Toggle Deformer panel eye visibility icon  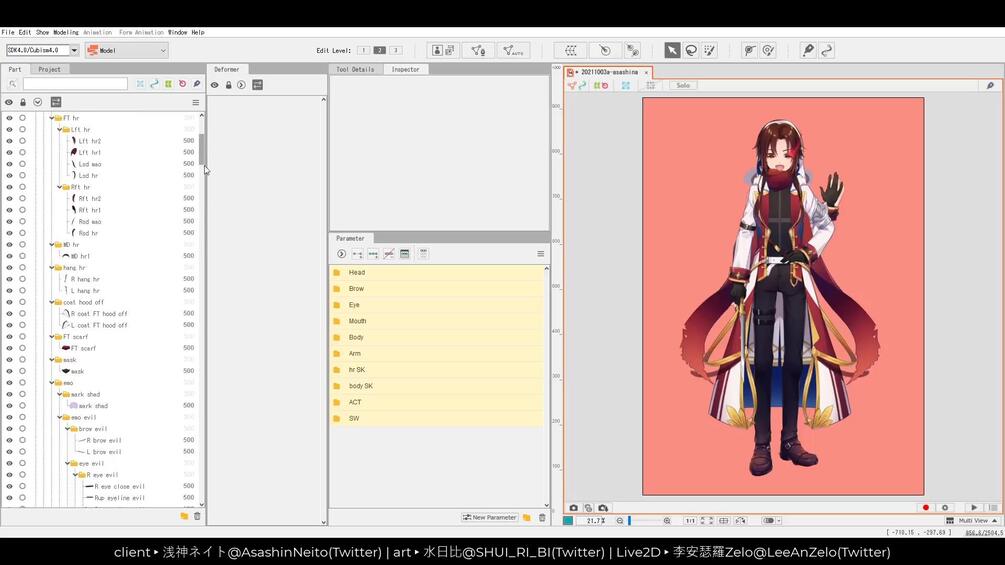click(215, 85)
